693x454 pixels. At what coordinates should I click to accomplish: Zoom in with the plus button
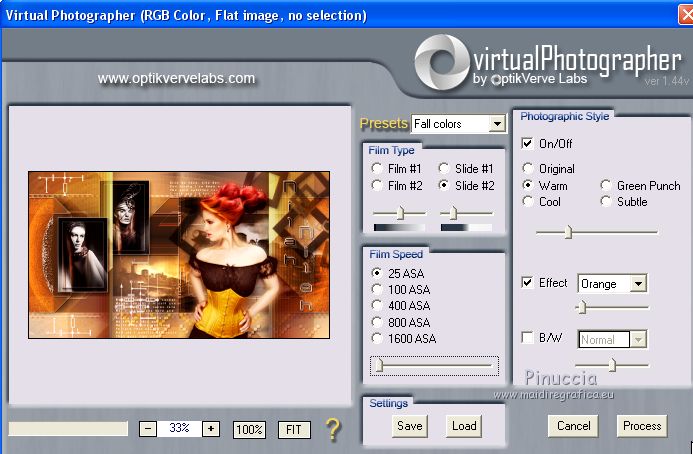tap(211, 428)
